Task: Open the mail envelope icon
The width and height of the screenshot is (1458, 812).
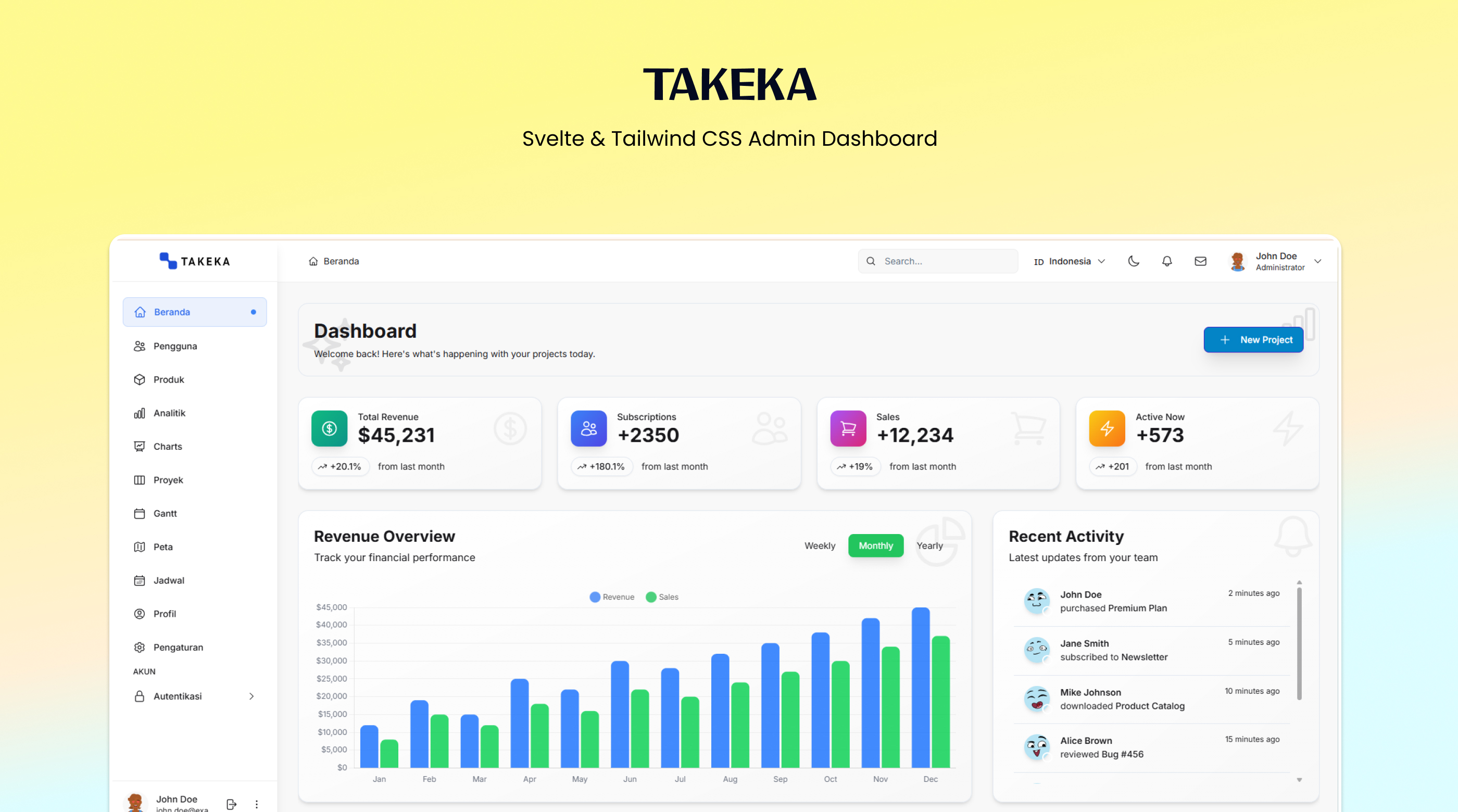Action: [x=1200, y=261]
